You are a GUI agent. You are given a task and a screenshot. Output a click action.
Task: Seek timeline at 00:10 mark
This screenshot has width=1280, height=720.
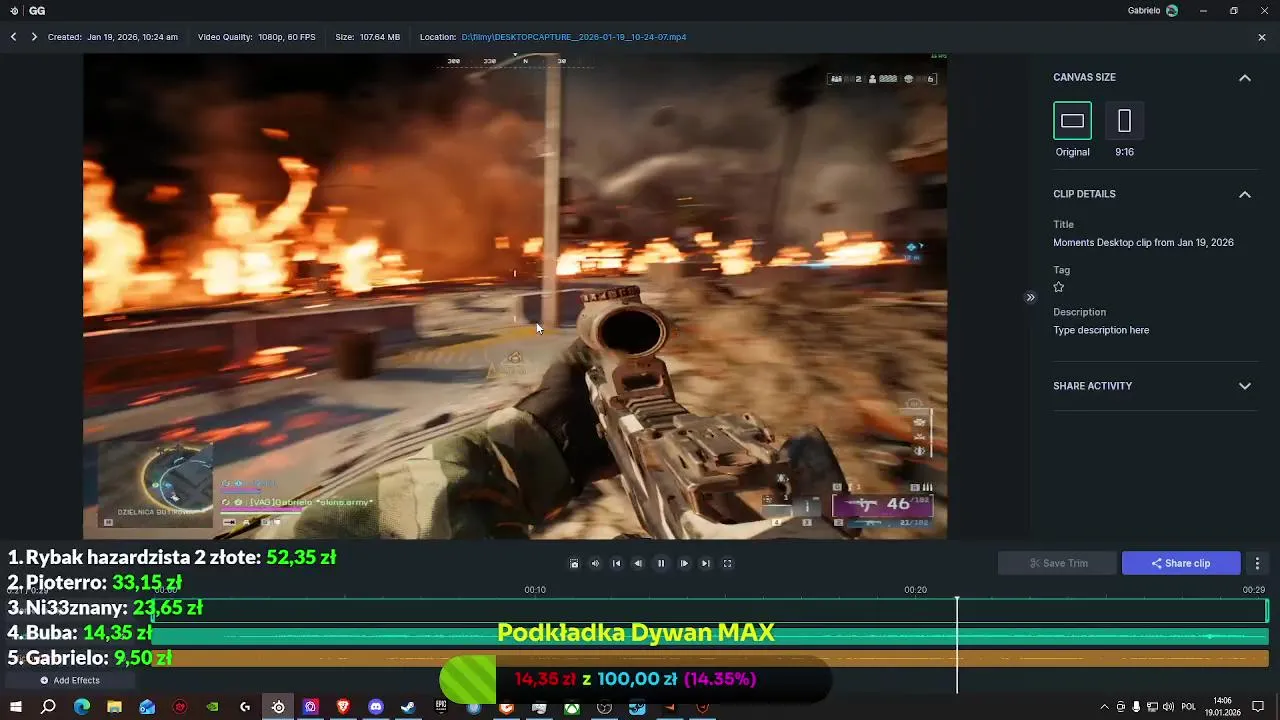[535, 590]
